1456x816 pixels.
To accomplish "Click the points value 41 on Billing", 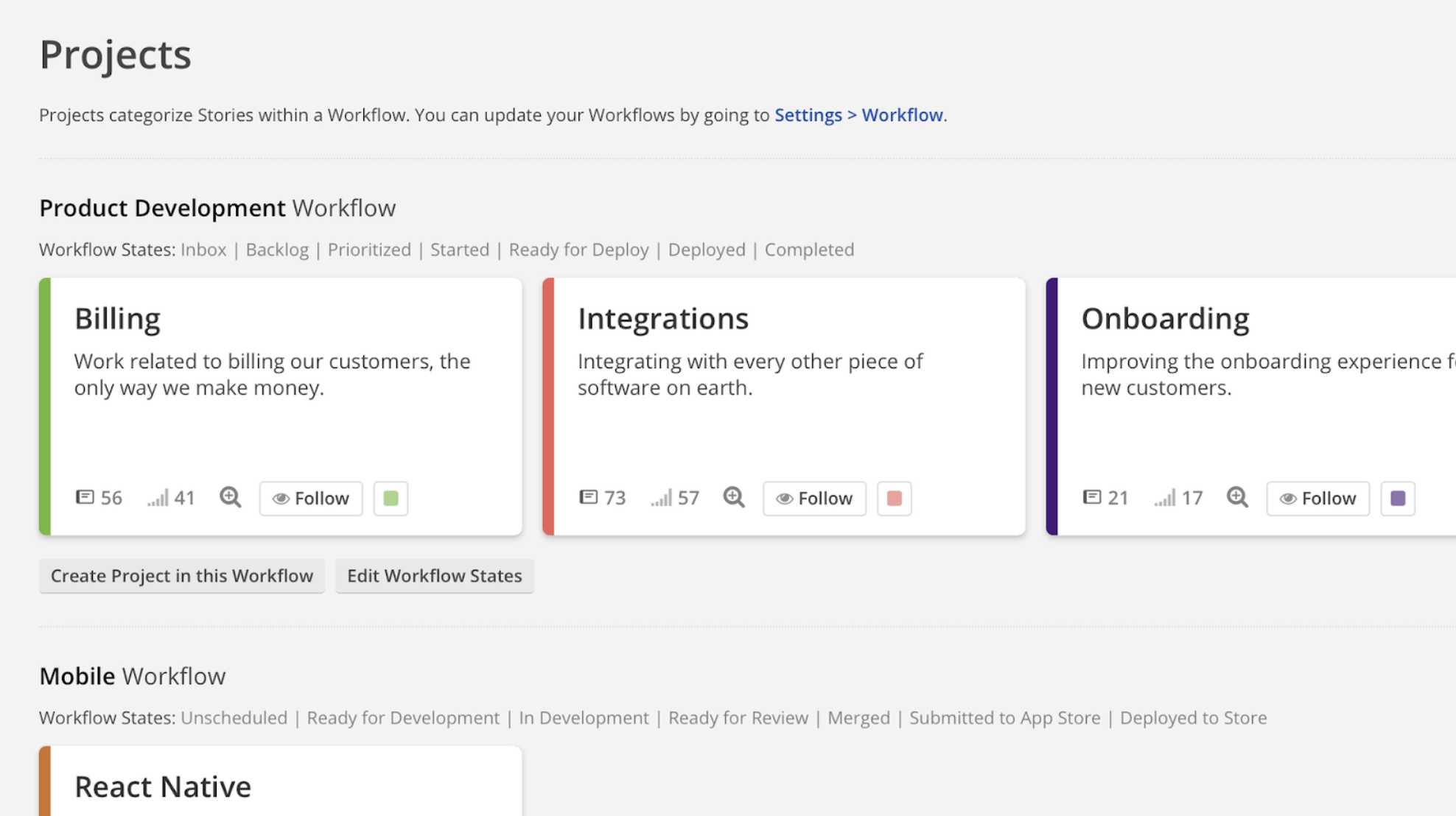I will point(184,499).
